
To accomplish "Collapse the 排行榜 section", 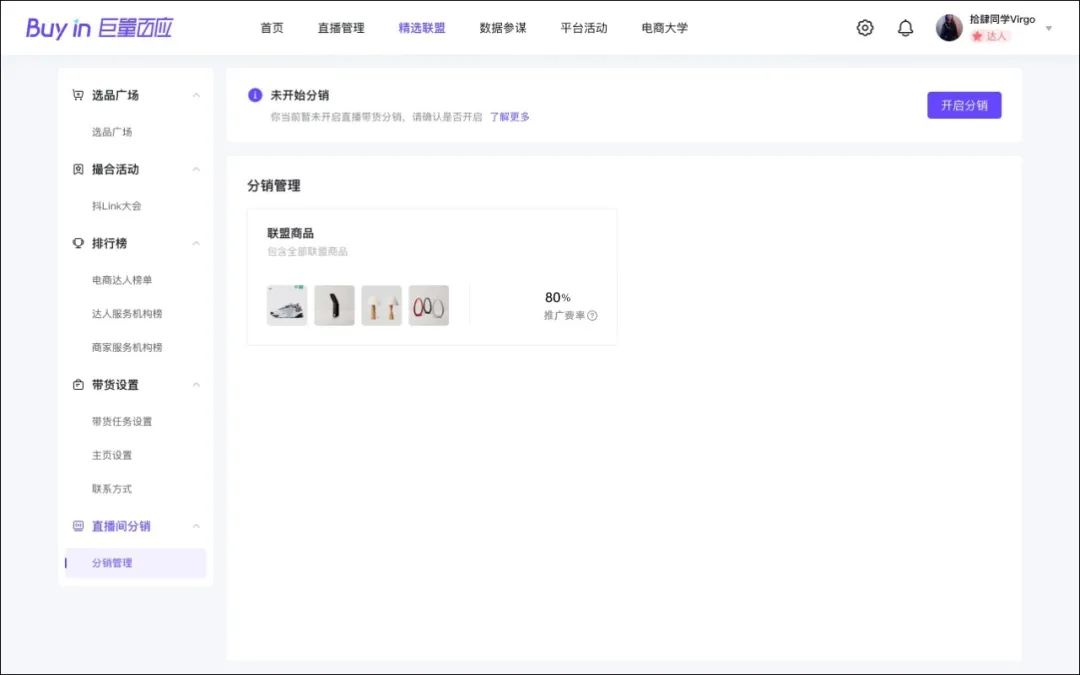I will point(196,243).
